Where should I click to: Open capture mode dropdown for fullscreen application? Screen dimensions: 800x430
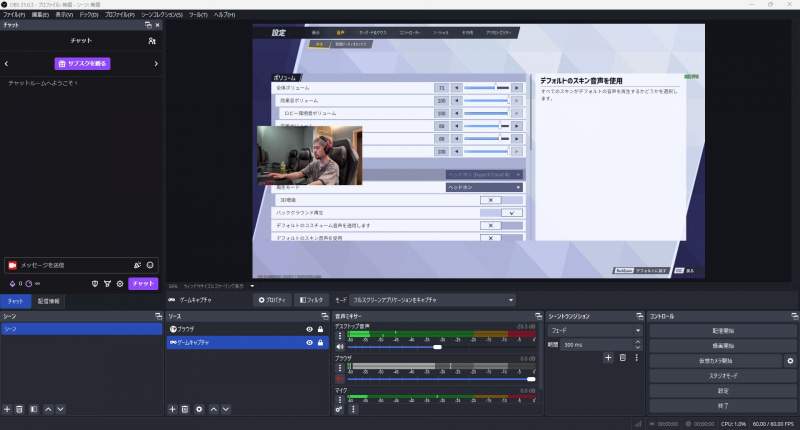pos(433,300)
